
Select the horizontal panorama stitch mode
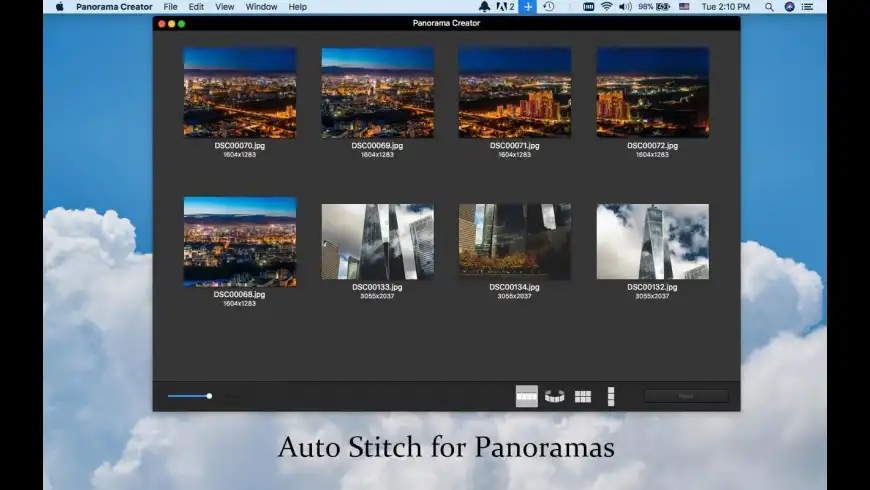click(x=527, y=396)
